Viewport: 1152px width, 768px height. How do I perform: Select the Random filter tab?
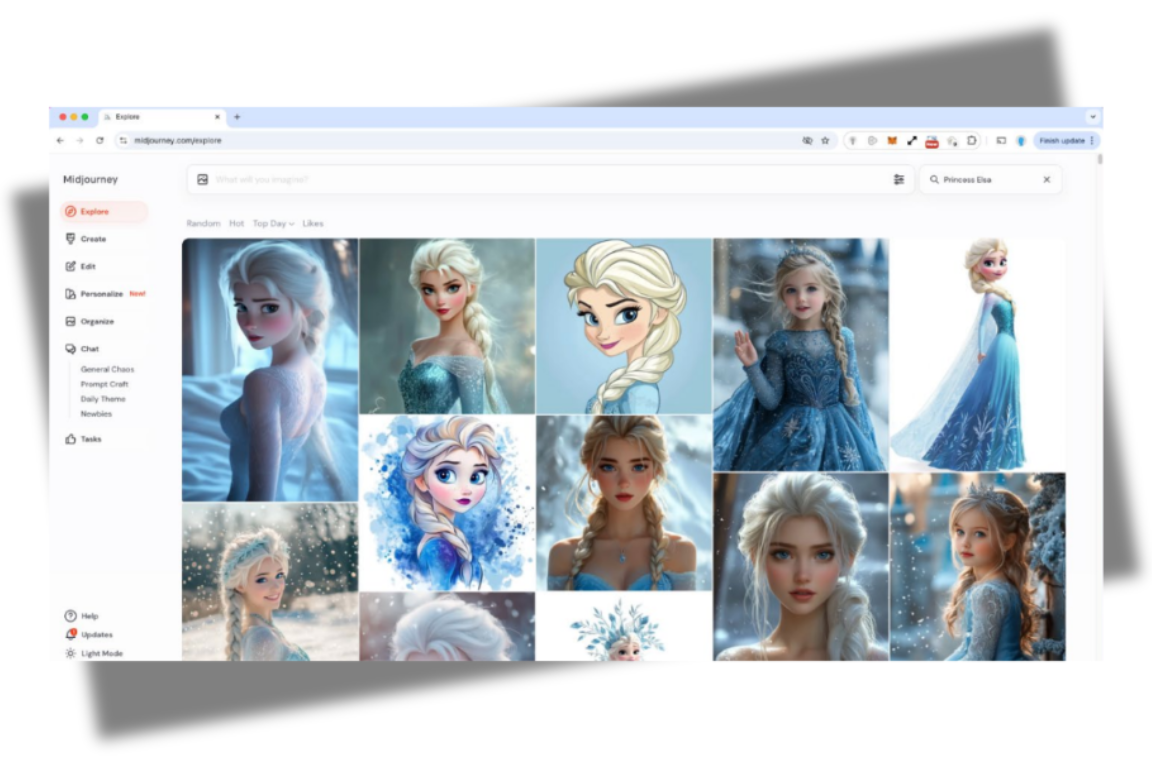coord(203,223)
